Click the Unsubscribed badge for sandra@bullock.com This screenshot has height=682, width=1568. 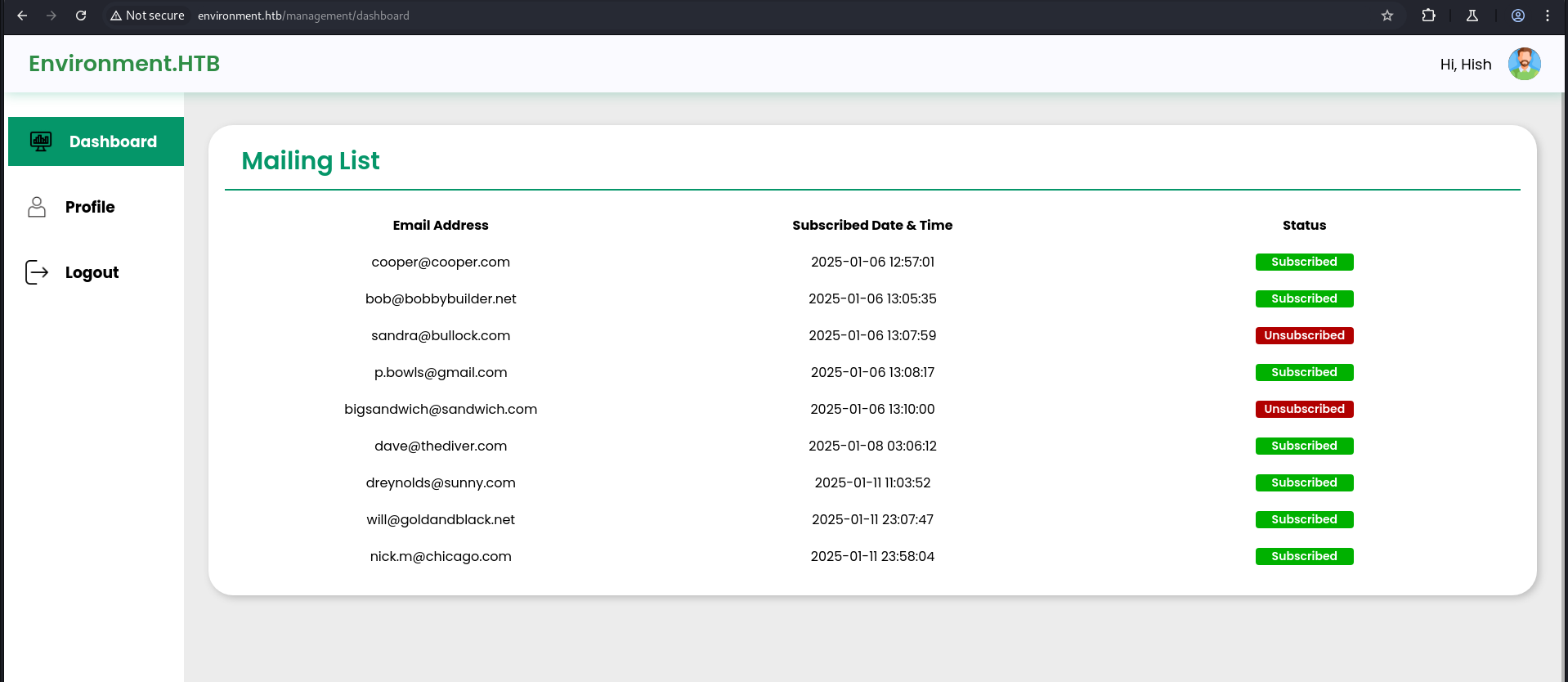point(1304,335)
